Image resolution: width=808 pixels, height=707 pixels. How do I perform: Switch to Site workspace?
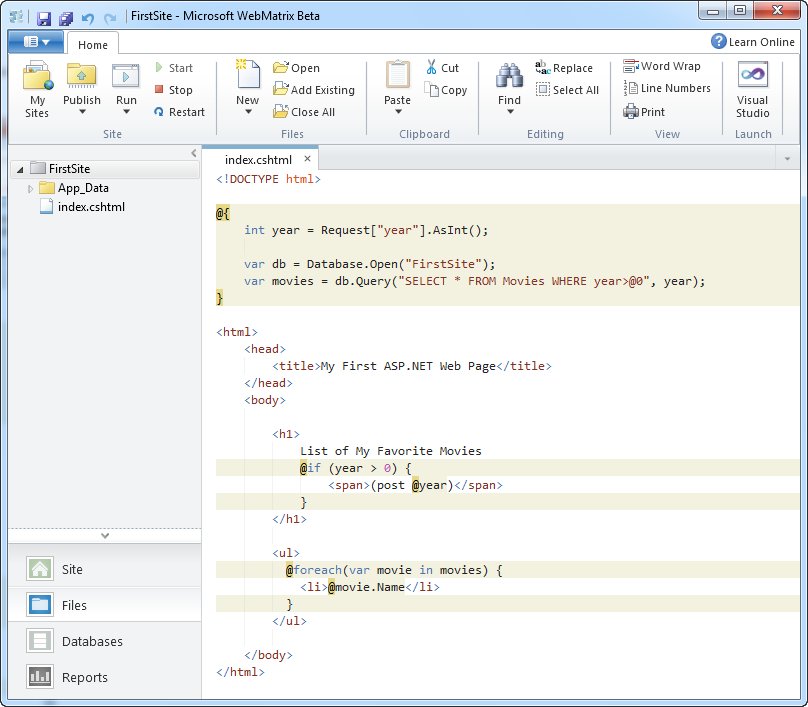[105, 569]
